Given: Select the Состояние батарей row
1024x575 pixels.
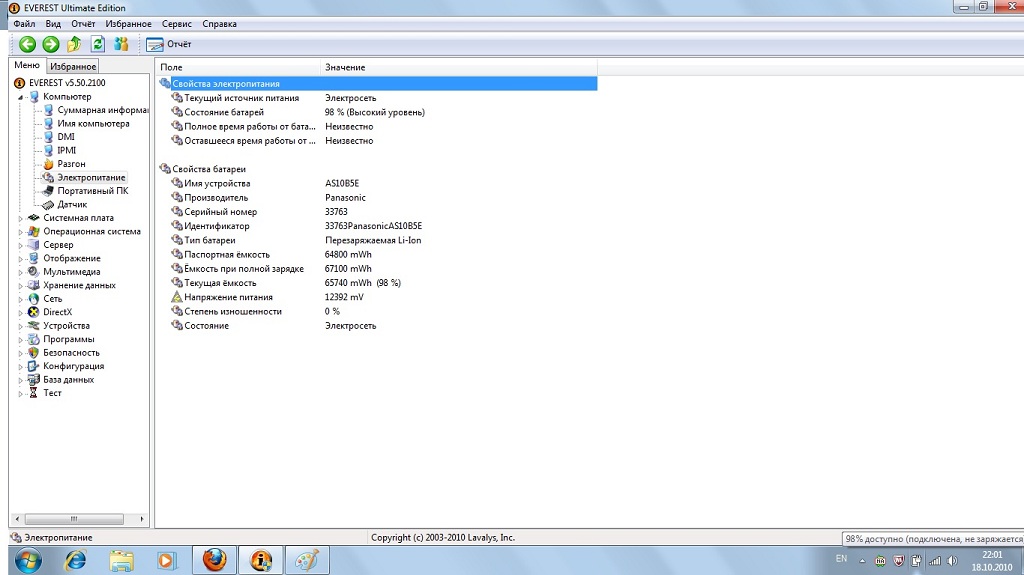Looking at the screenshot, I should 377,112.
